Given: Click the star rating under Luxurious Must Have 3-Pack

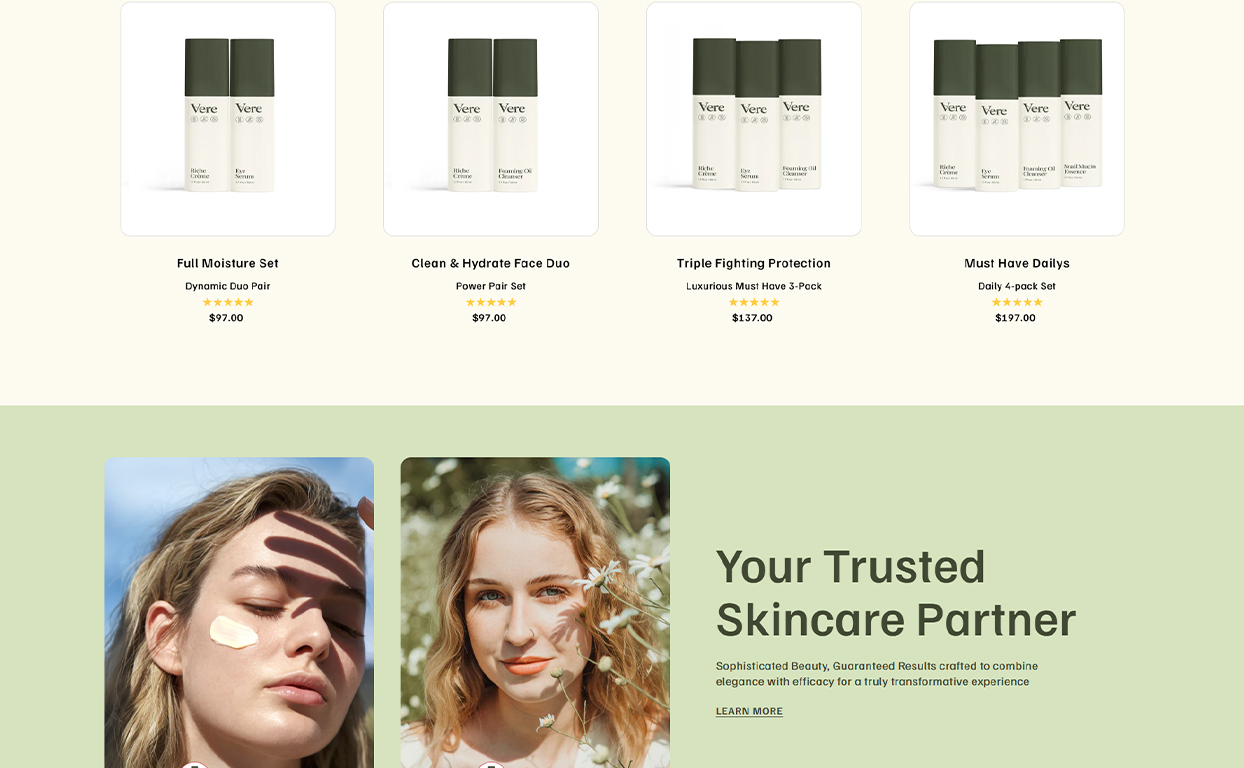Looking at the screenshot, I should click(x=754, y=302).
